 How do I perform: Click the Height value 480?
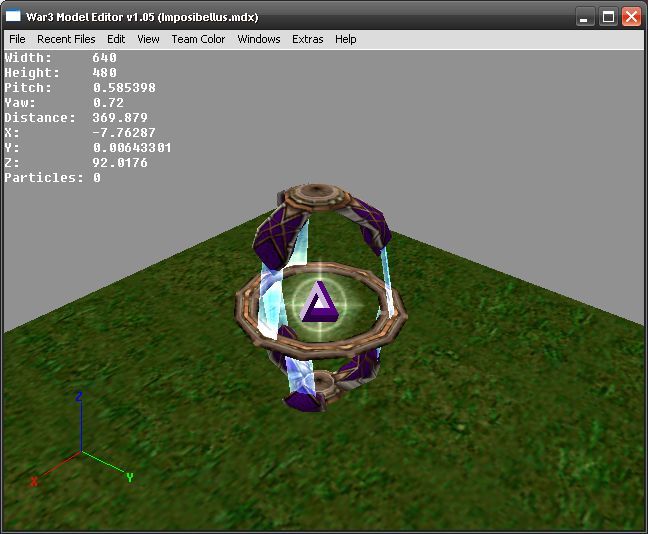pyautogui.click(x=105, y=73)
